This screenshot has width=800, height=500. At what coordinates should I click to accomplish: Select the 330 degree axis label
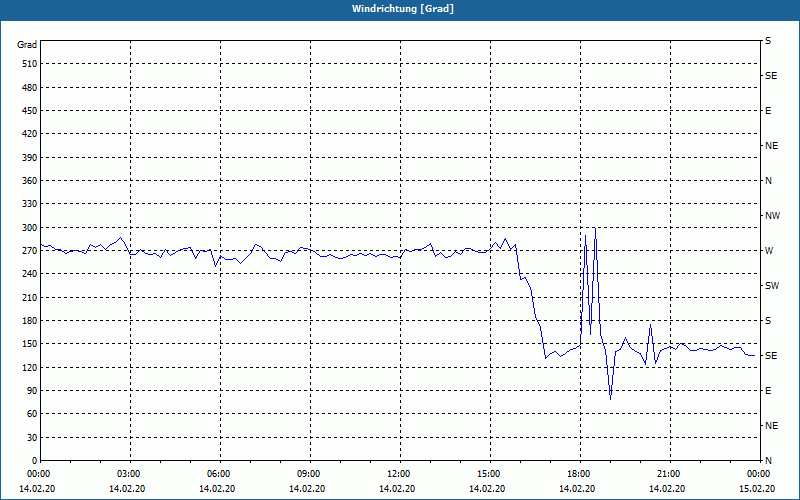point(30,204)
